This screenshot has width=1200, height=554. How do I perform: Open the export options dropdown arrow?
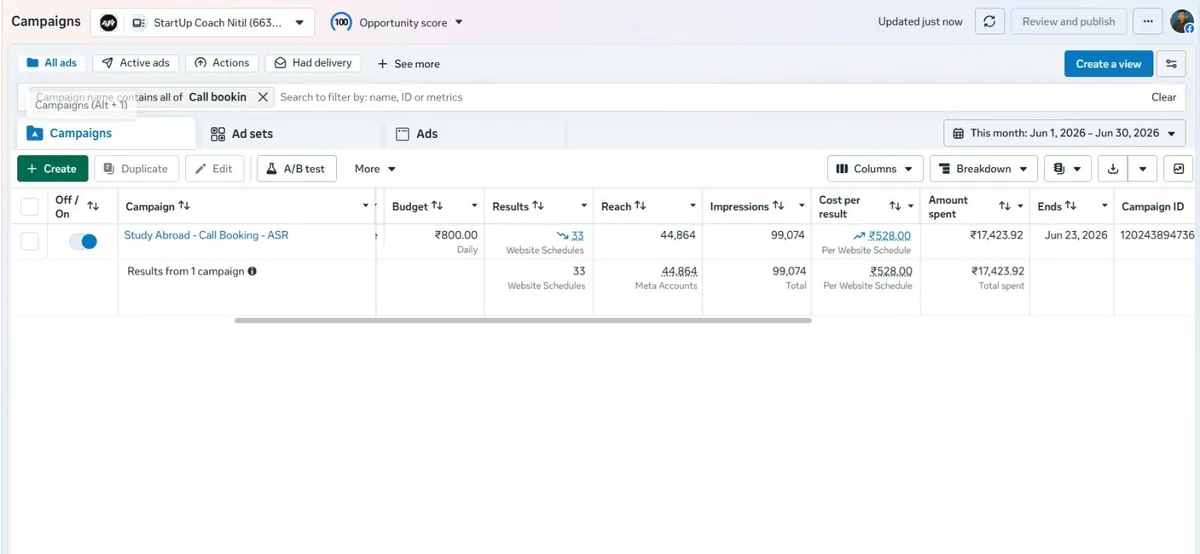point(1143,169)
